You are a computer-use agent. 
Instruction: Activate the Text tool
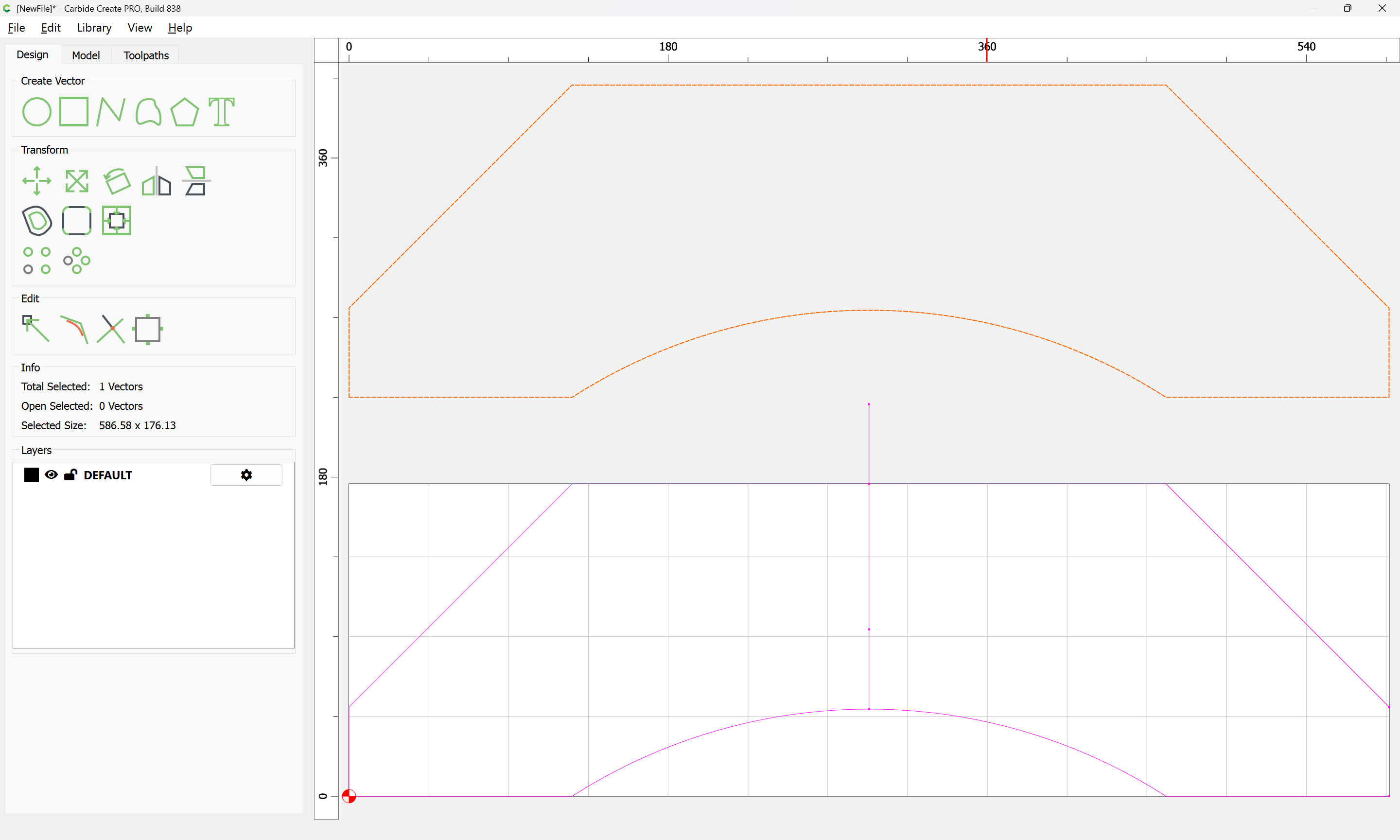[x=221, y=111]
